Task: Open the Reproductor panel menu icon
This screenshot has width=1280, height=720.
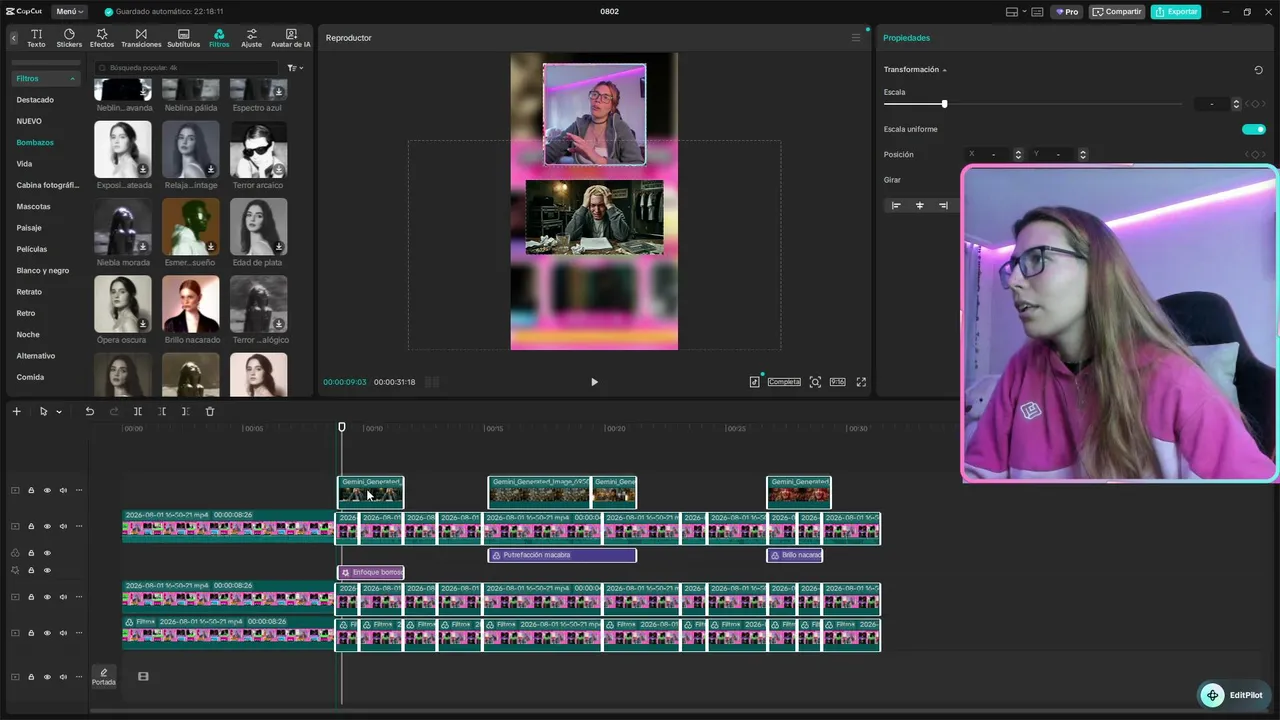Action: (x=856, y=38)
